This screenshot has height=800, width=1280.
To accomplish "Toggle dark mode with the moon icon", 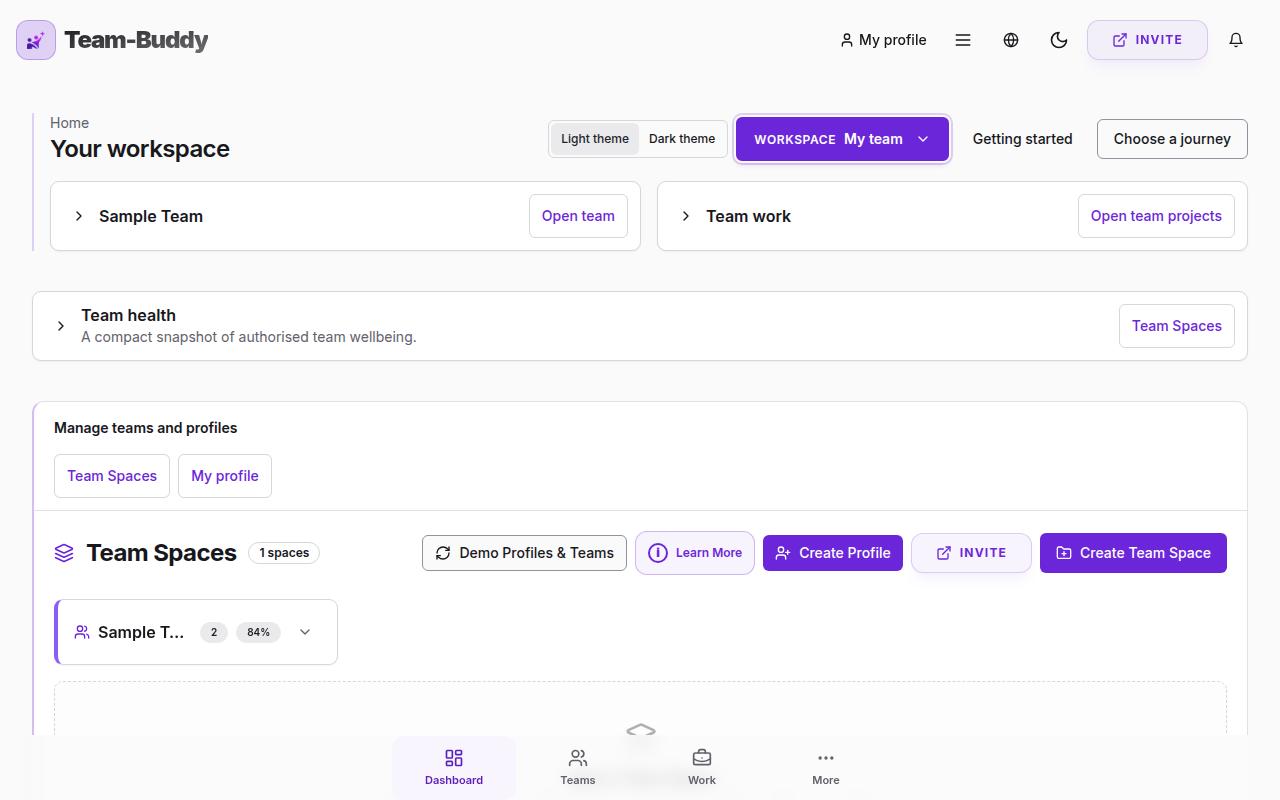I will point(1059,40).
